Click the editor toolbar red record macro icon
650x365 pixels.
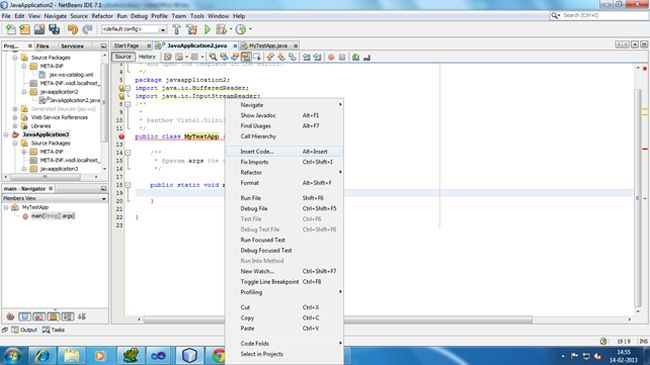tap(331, 57)
